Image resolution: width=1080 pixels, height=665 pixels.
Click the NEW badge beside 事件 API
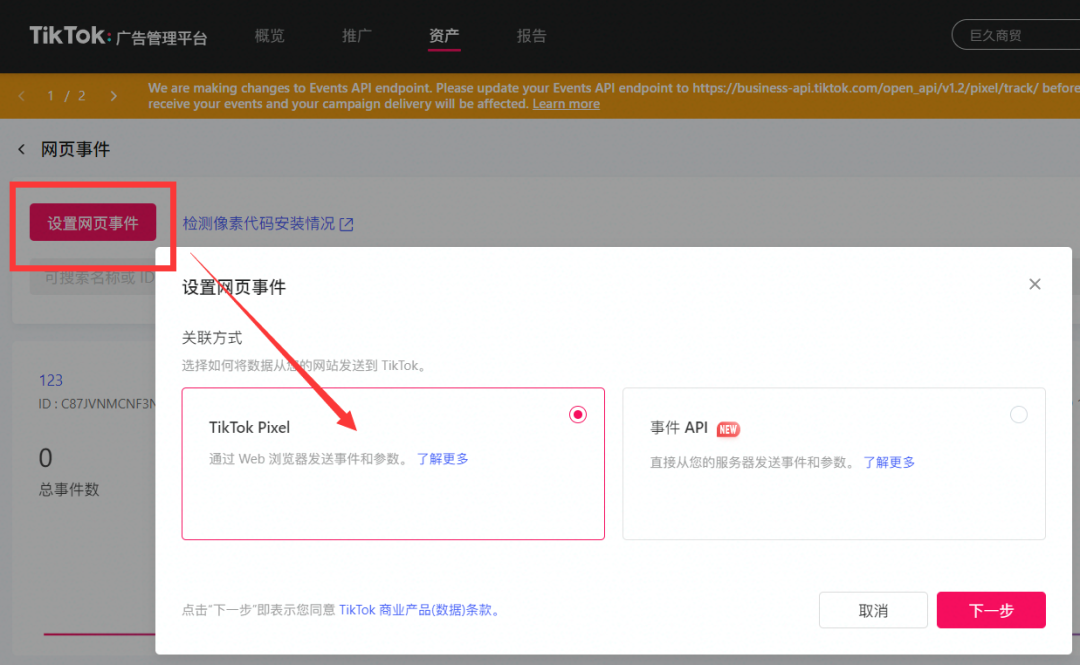[x=728, y=429]
